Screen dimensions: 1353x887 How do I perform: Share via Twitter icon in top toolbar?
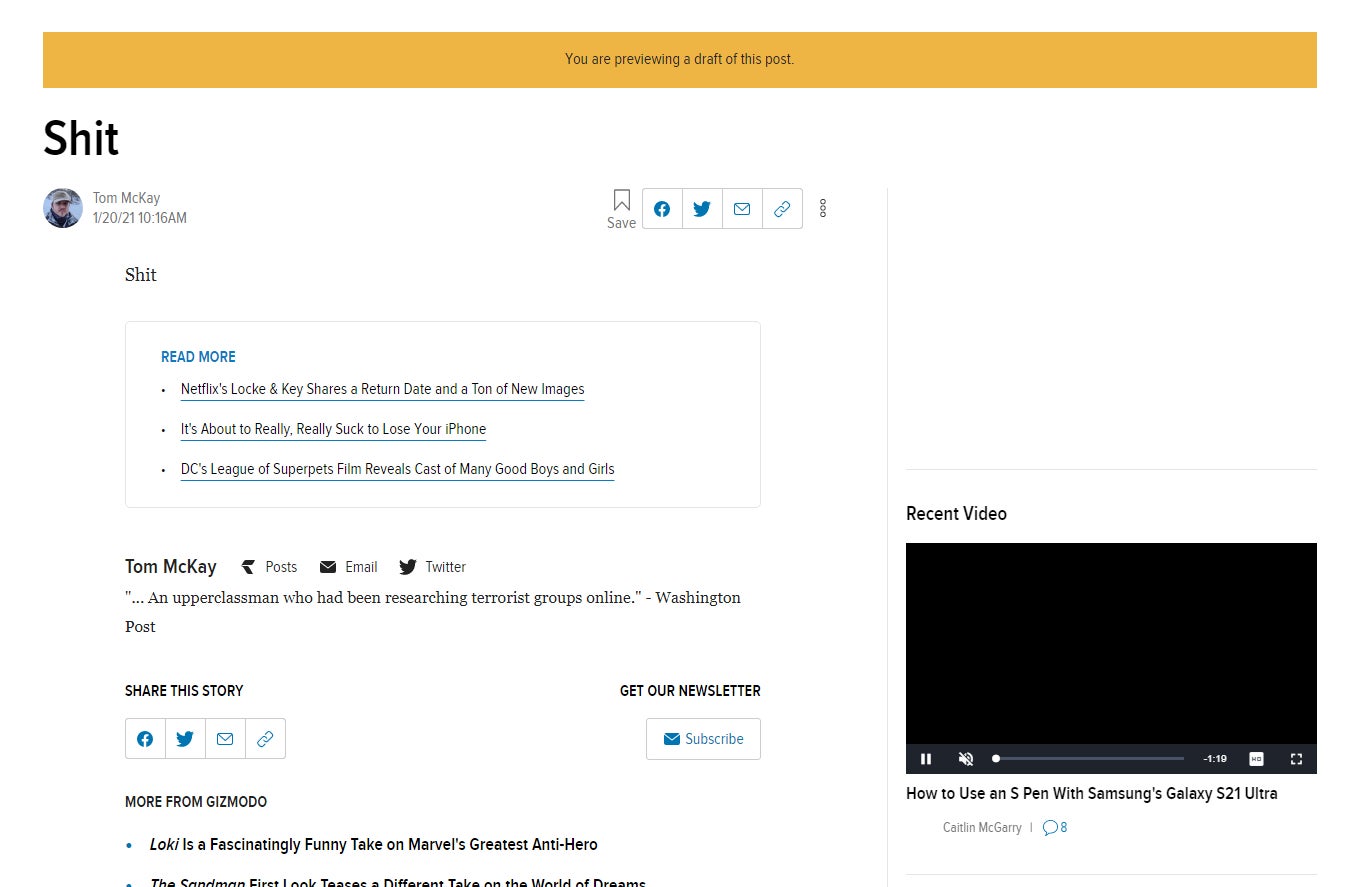tap(702, 209)
